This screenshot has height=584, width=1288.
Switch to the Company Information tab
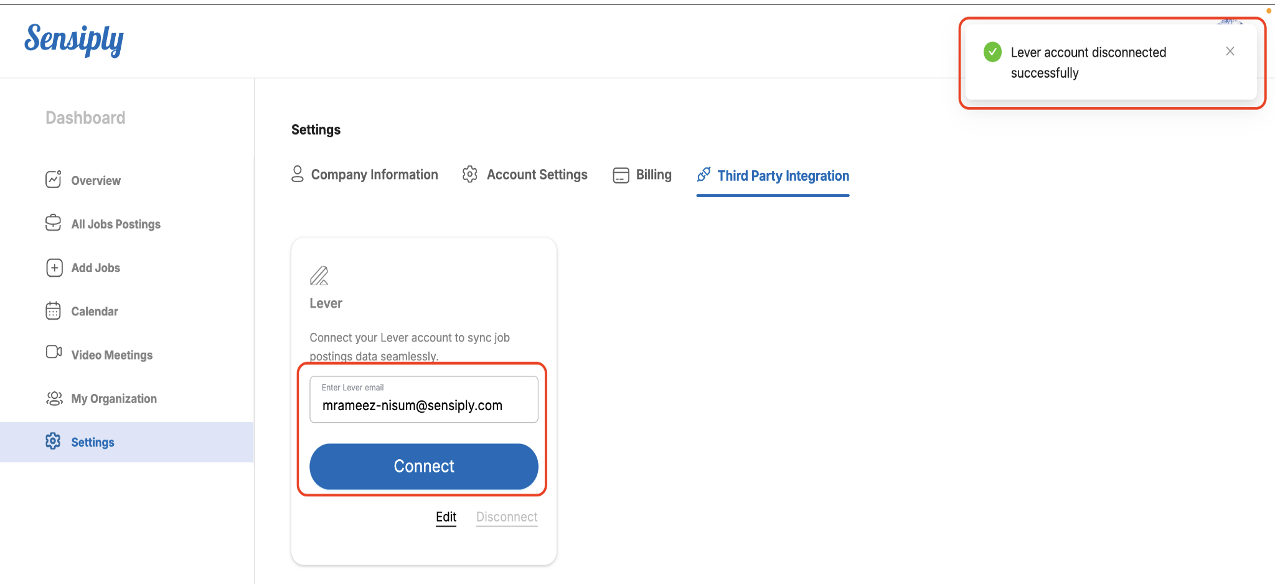(365, 175)
